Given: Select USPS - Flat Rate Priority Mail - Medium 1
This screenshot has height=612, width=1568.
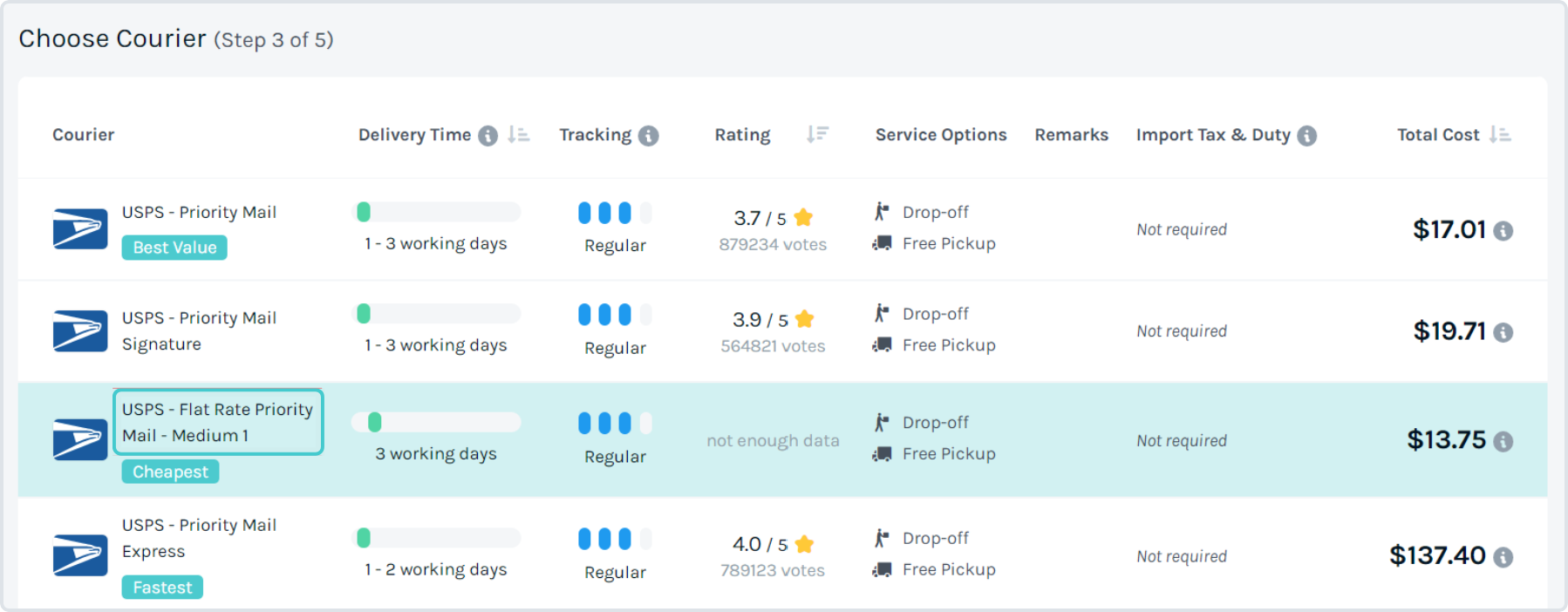Looking at the screenshot, I should (218, 422).
